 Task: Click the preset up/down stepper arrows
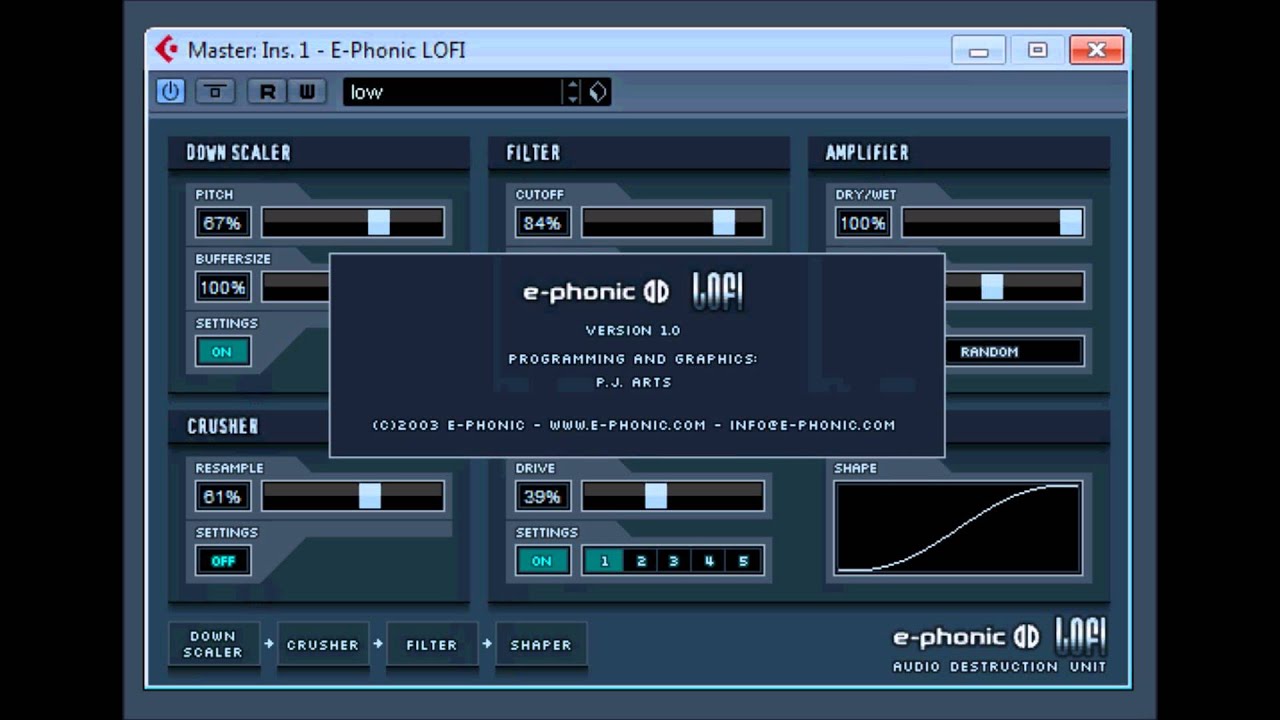(x=572, y=92)
